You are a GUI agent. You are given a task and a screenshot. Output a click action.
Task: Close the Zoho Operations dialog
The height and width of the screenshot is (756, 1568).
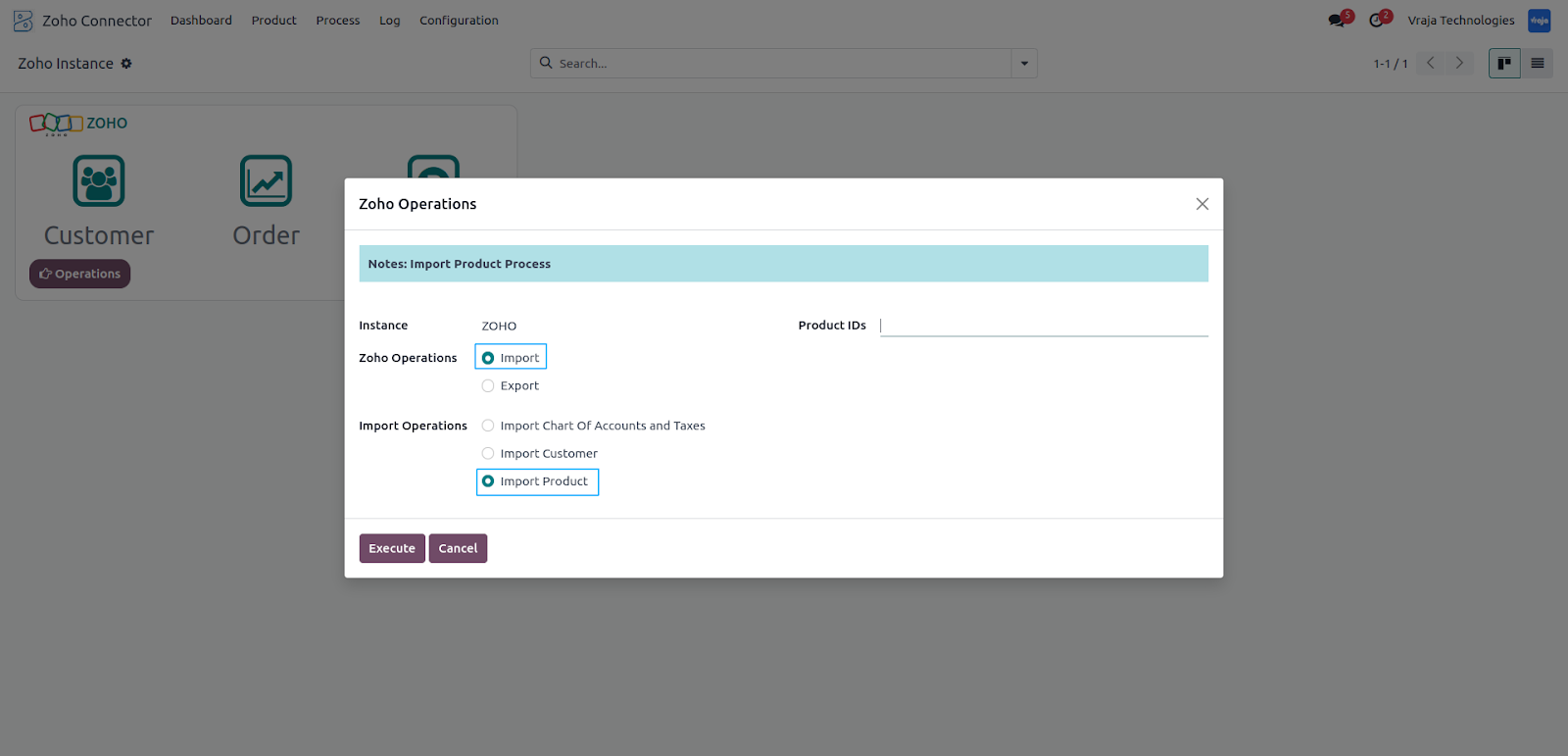(x=1202, y=204)
